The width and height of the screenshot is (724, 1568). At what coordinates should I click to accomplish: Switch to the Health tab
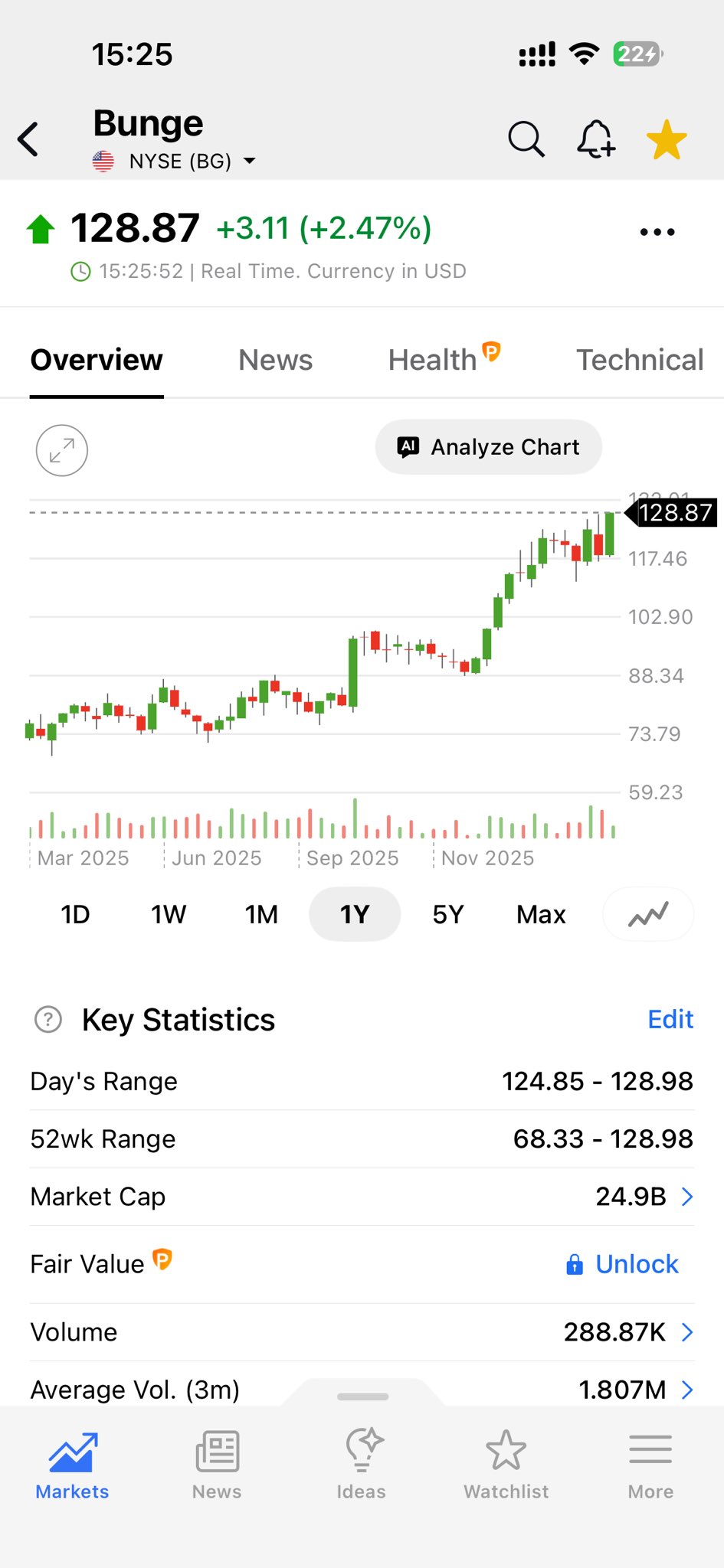click(x=434, y=360)
